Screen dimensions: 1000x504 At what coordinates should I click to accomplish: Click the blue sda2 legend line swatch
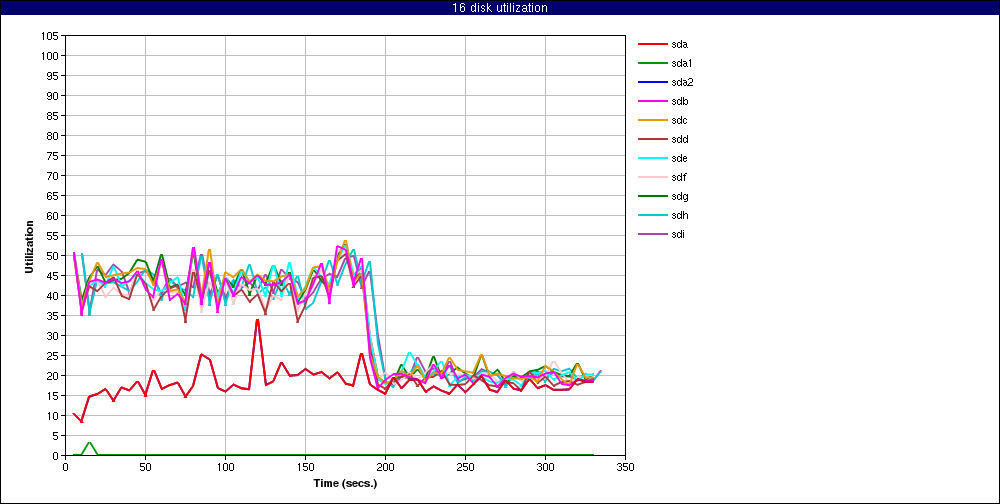pos(652,82)
